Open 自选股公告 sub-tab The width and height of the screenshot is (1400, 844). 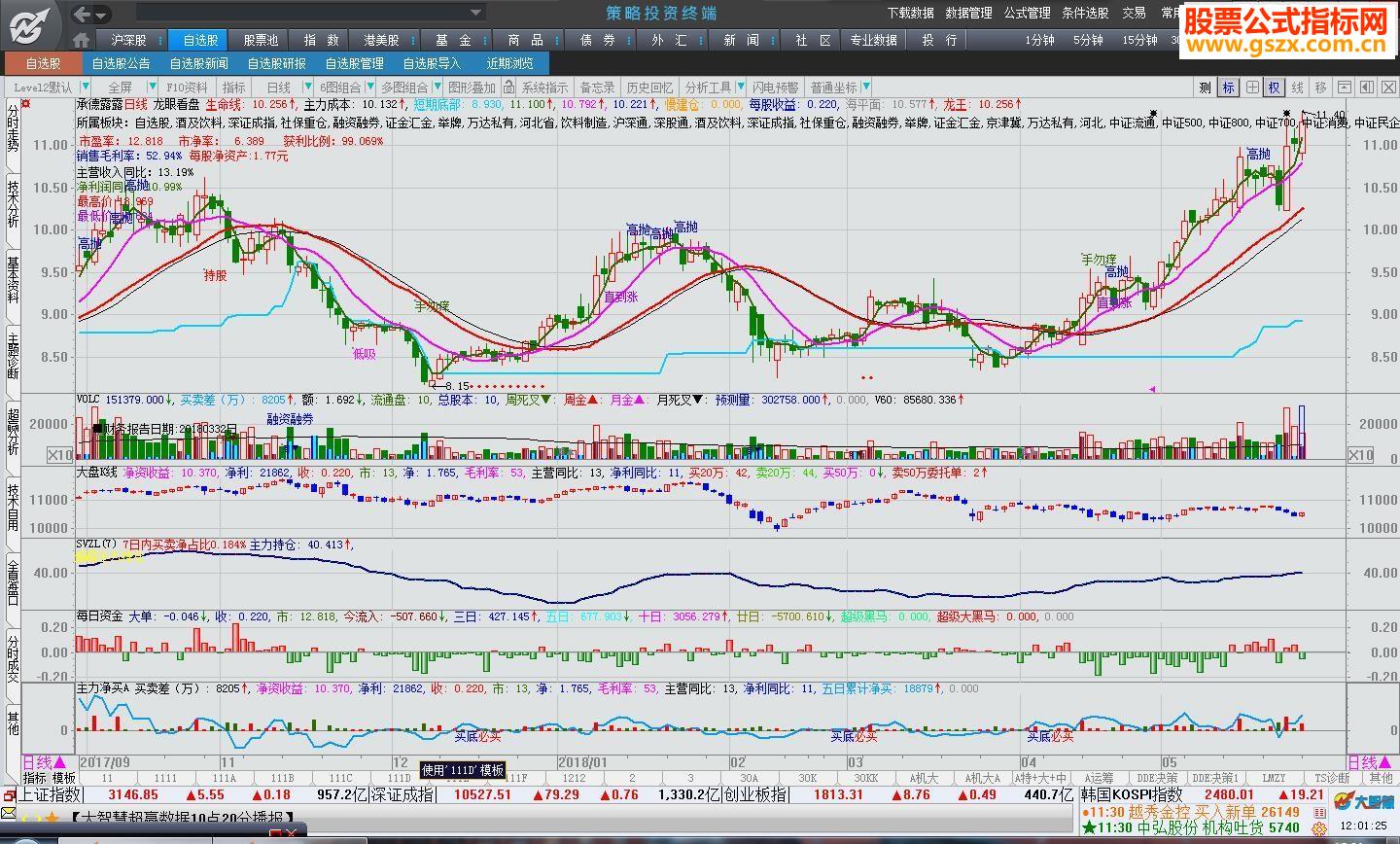coord(122,63)
